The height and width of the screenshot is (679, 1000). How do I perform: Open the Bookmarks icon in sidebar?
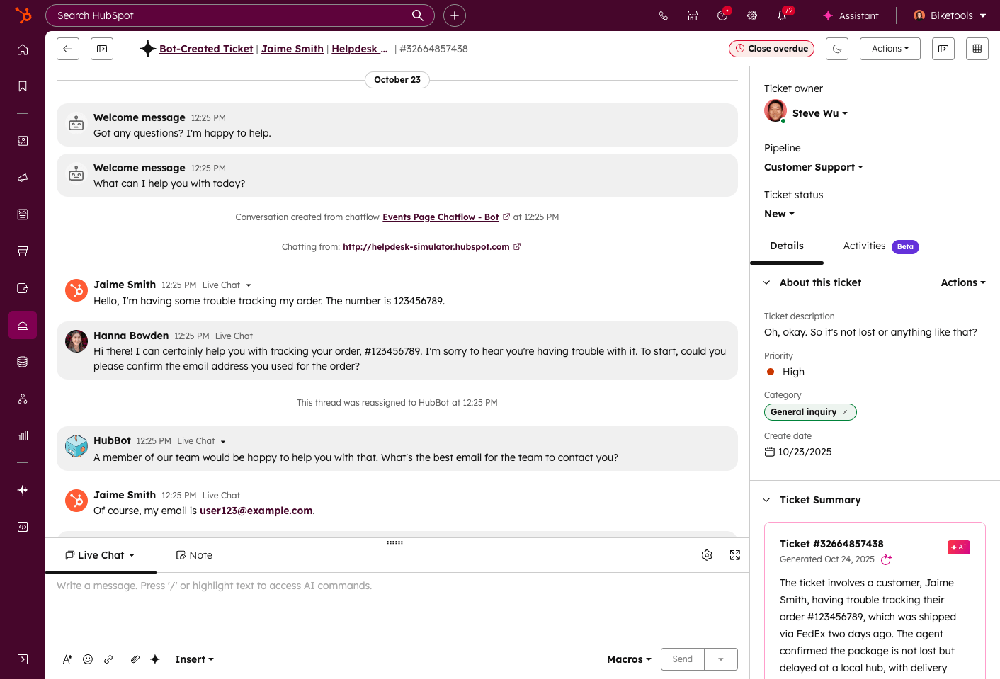pyautogui.click(x=22, y=86)
